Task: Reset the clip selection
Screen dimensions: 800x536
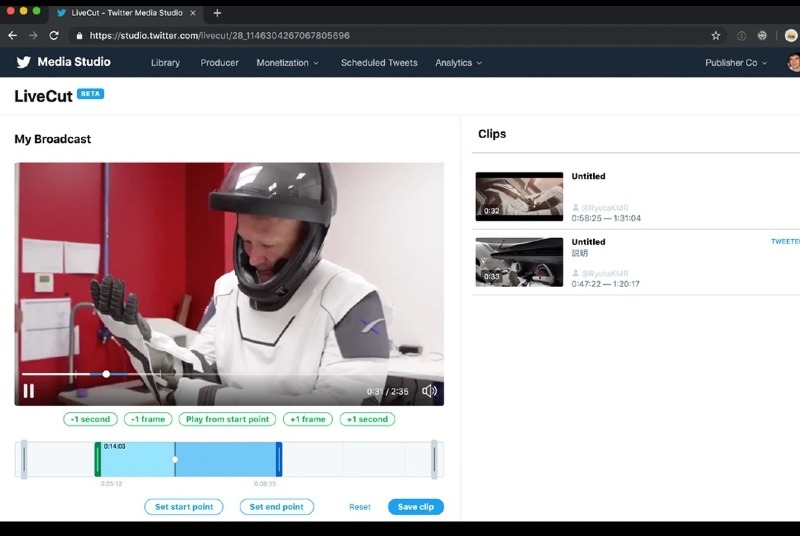Action: coord(360,507)
